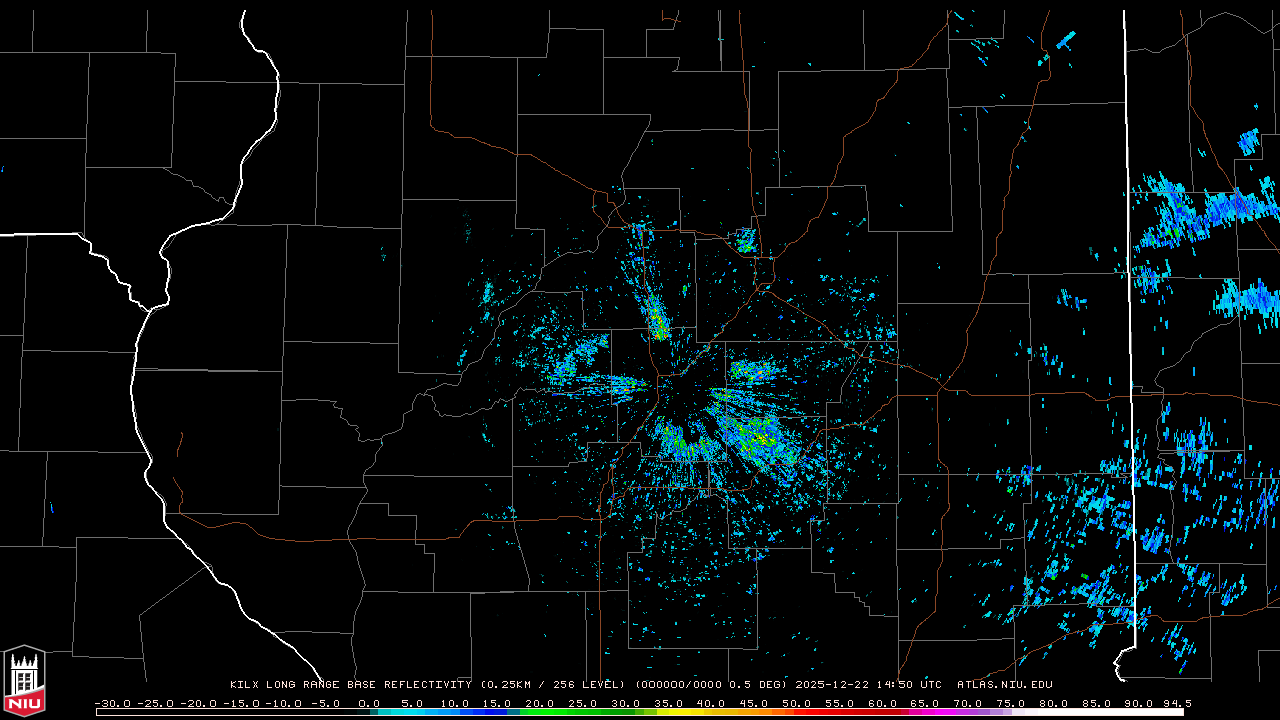Click the 65.0 dBZ magenta color scale segment
The image size is (1280, 720).
click(x=925, y=712)
